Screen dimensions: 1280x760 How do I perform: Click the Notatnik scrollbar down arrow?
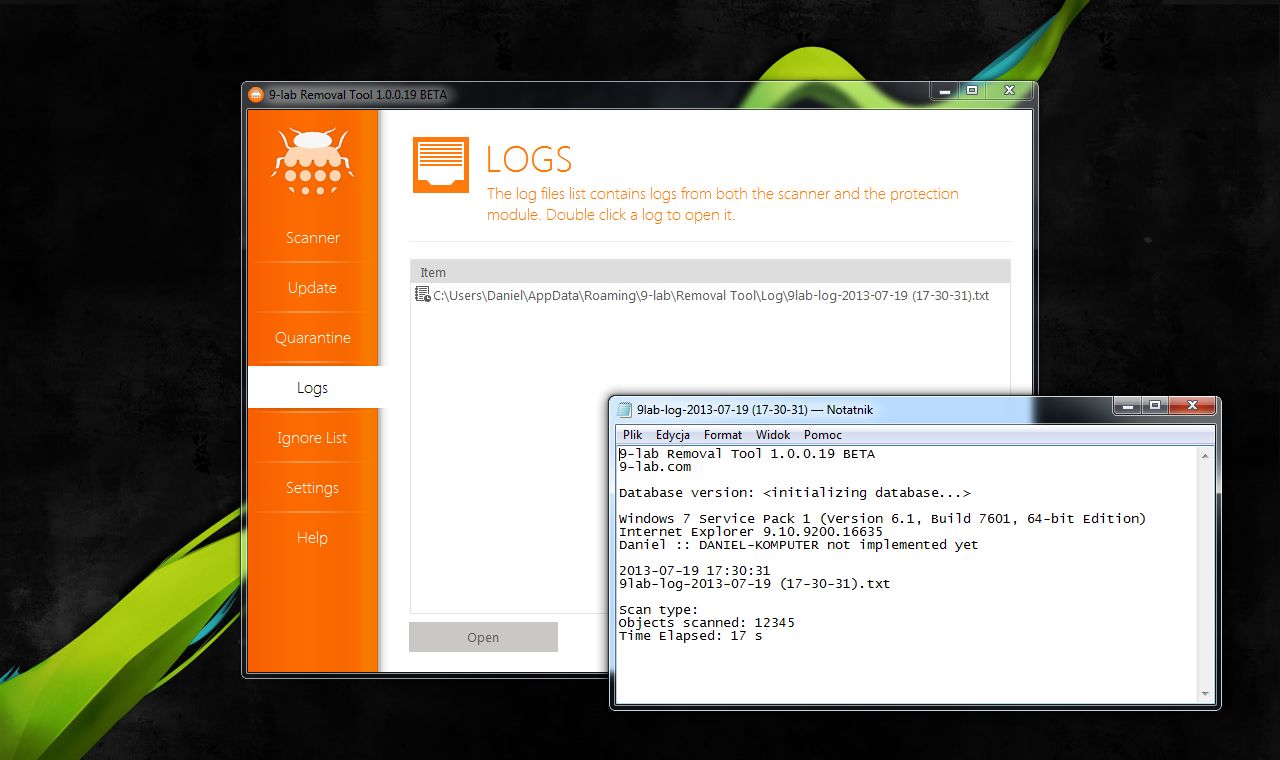(x=1205, y=694)
